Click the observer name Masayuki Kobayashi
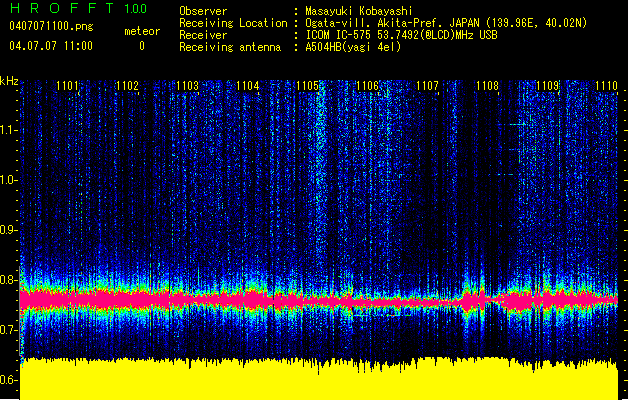The width and height of the screenshot is (629, 400). click(x=359, y=11)
